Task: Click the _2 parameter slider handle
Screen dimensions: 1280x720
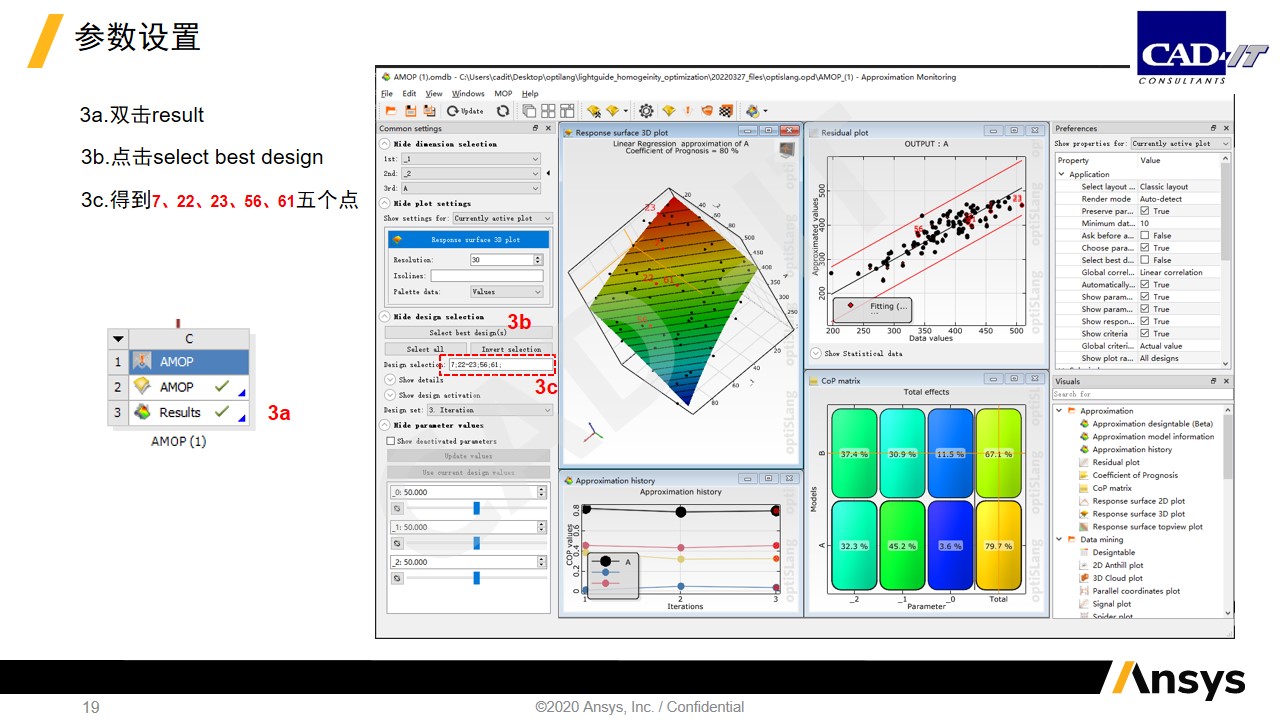Action: pyautogui.click(x=477, y=578)
